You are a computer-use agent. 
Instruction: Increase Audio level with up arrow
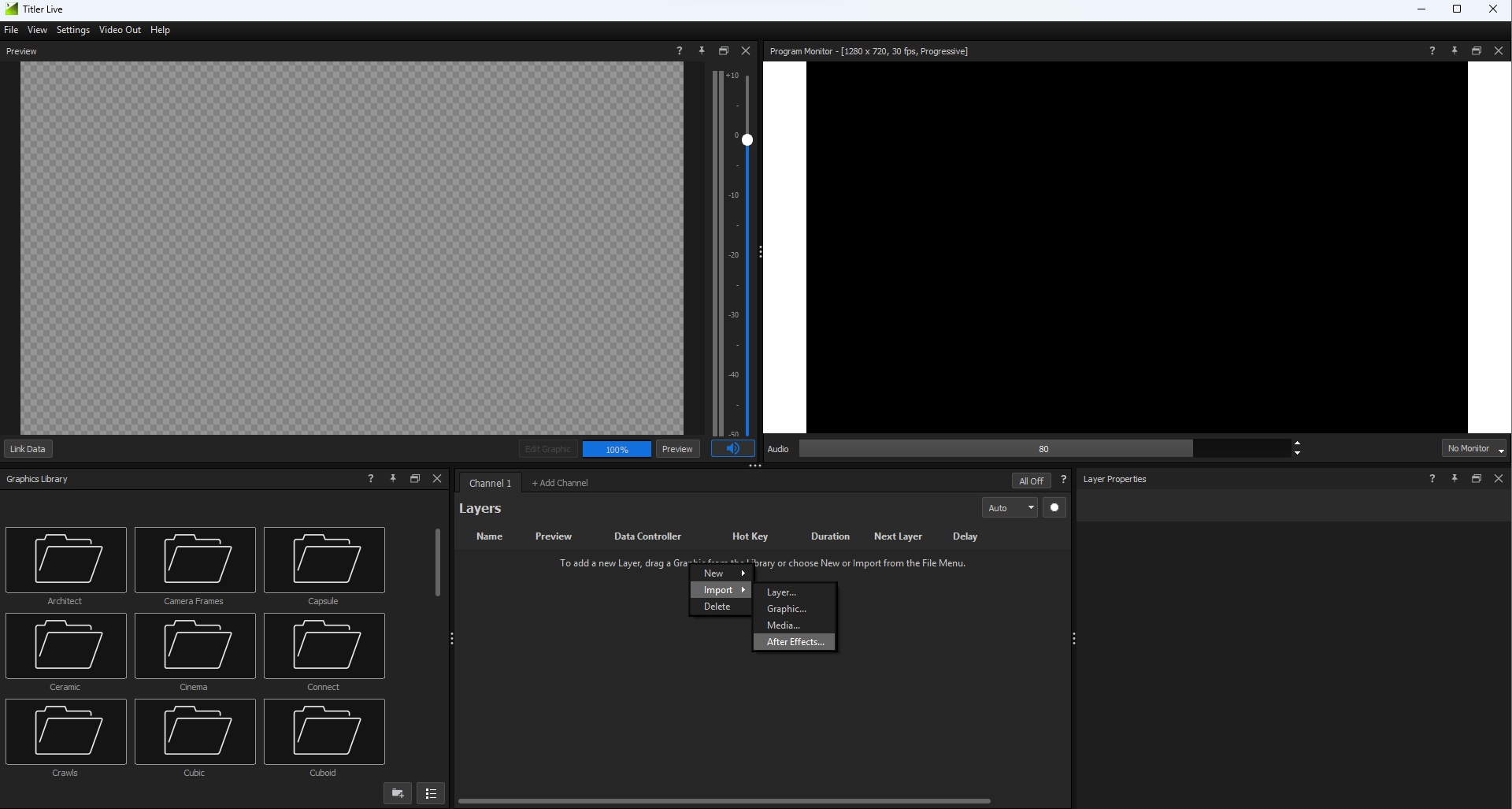click(x=1297, y=443)
